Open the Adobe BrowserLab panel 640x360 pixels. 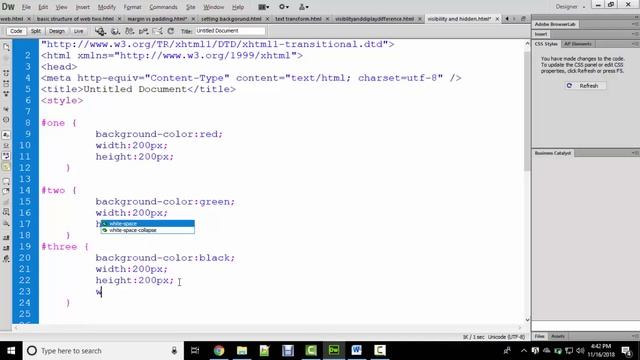point(555,24)
